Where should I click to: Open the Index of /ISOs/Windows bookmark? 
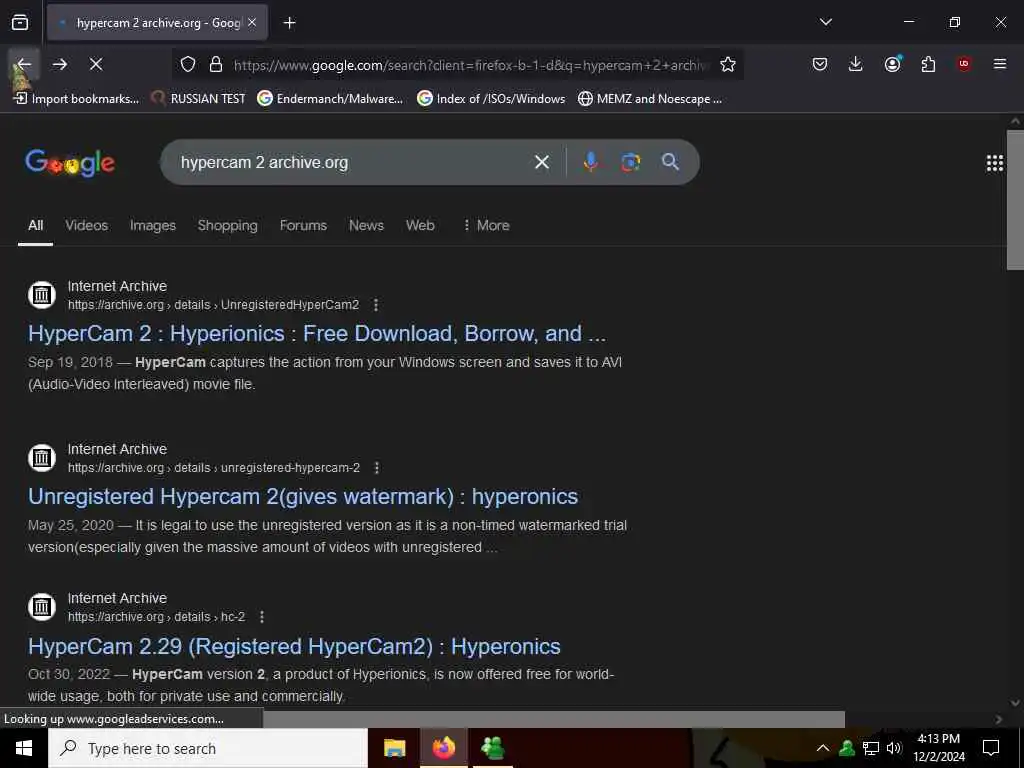click(491, 99)
